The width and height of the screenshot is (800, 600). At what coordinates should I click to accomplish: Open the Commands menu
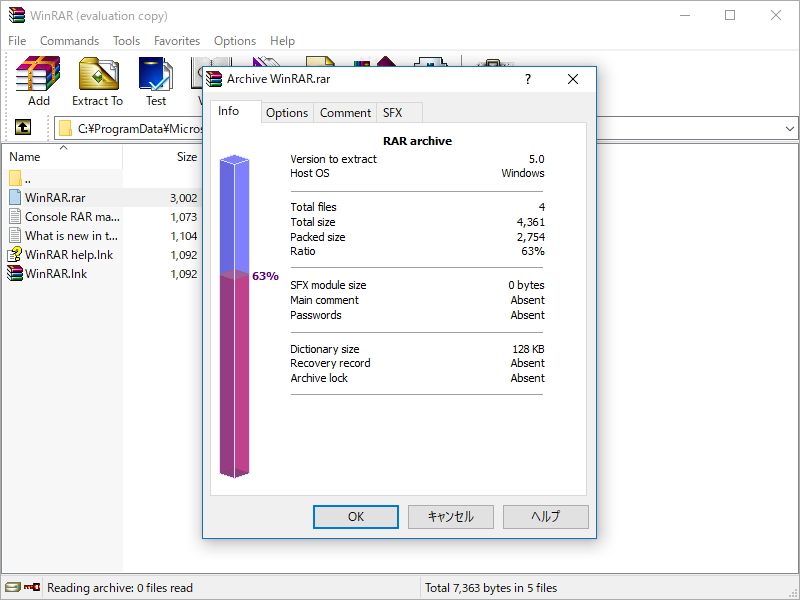click(x=69, y=41)
